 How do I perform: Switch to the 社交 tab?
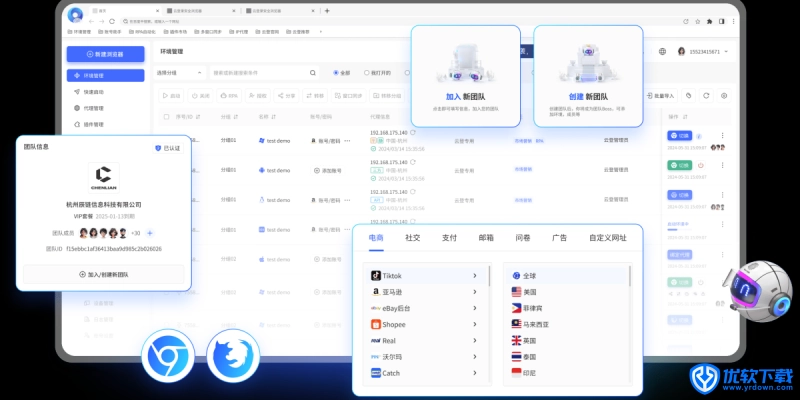pos(413,238)
